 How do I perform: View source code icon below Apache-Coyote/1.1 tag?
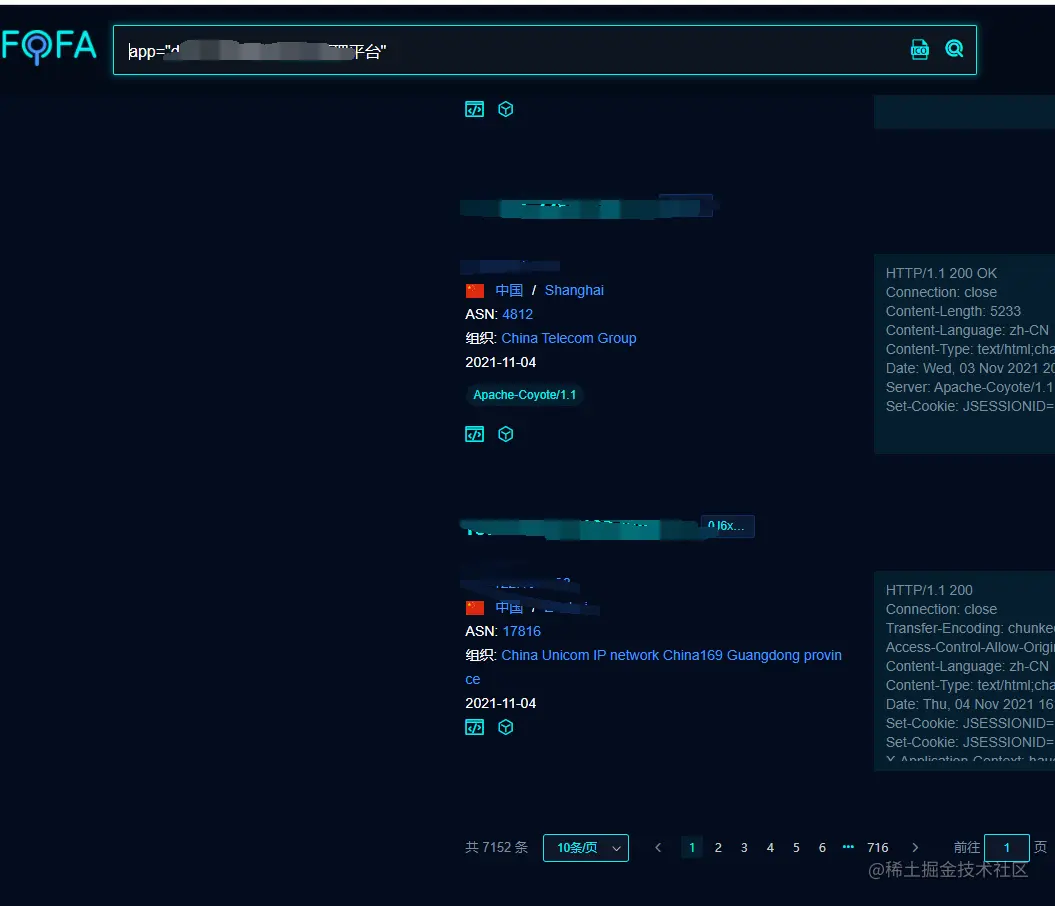[x=474, y=435]
